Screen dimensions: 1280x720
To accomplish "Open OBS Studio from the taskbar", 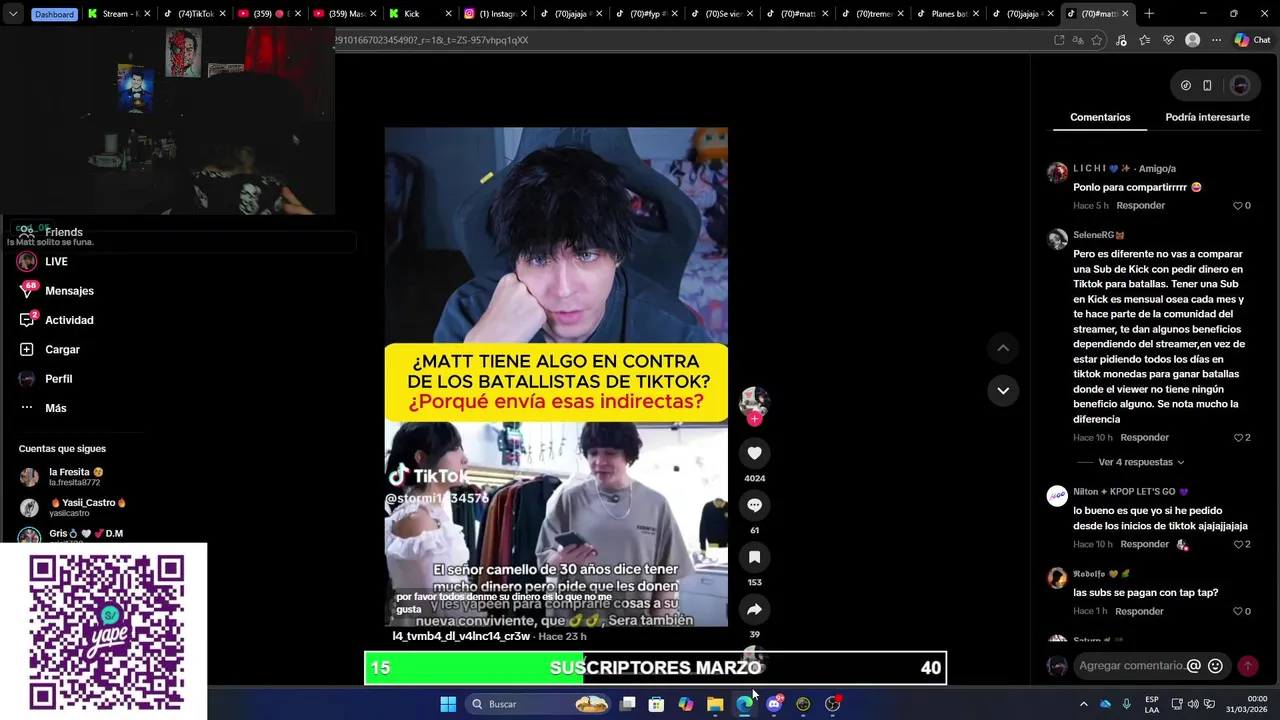I will [832, 704].
